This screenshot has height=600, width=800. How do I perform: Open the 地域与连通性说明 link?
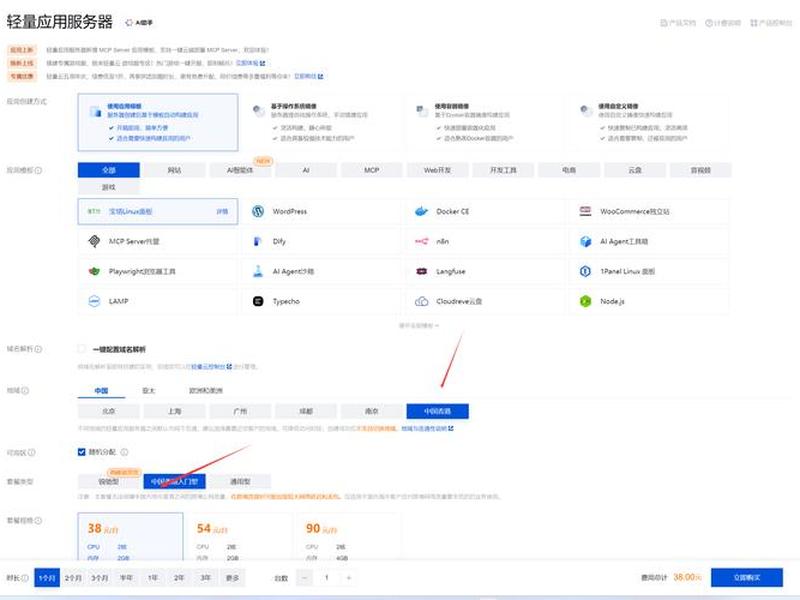[x=427, y=429]
